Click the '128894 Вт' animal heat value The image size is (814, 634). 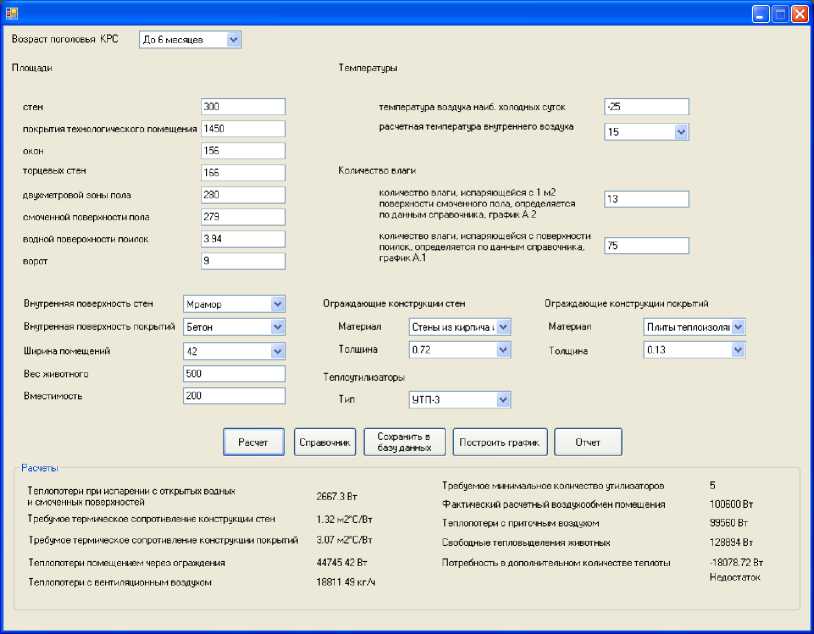pos(731,543)
